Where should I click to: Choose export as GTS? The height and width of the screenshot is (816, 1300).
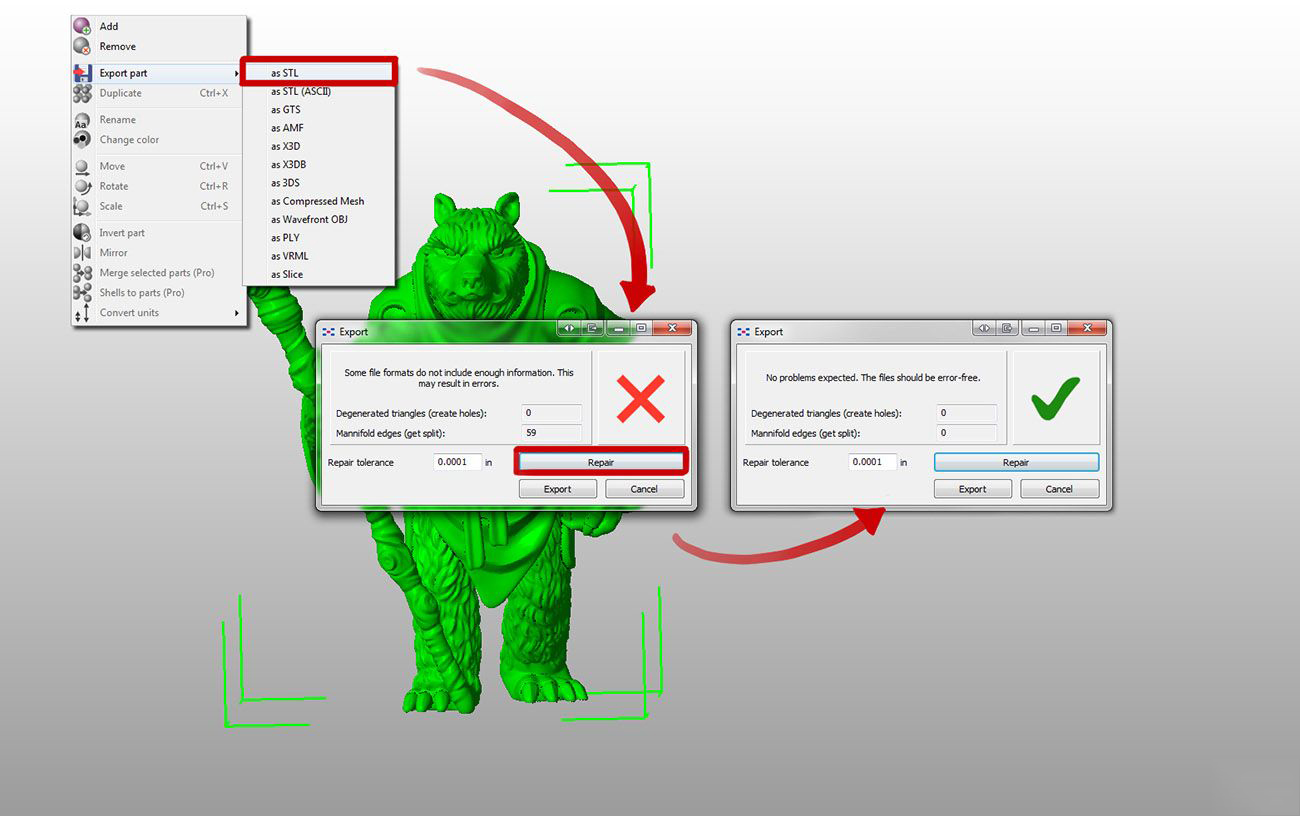(x=320, y=110)
